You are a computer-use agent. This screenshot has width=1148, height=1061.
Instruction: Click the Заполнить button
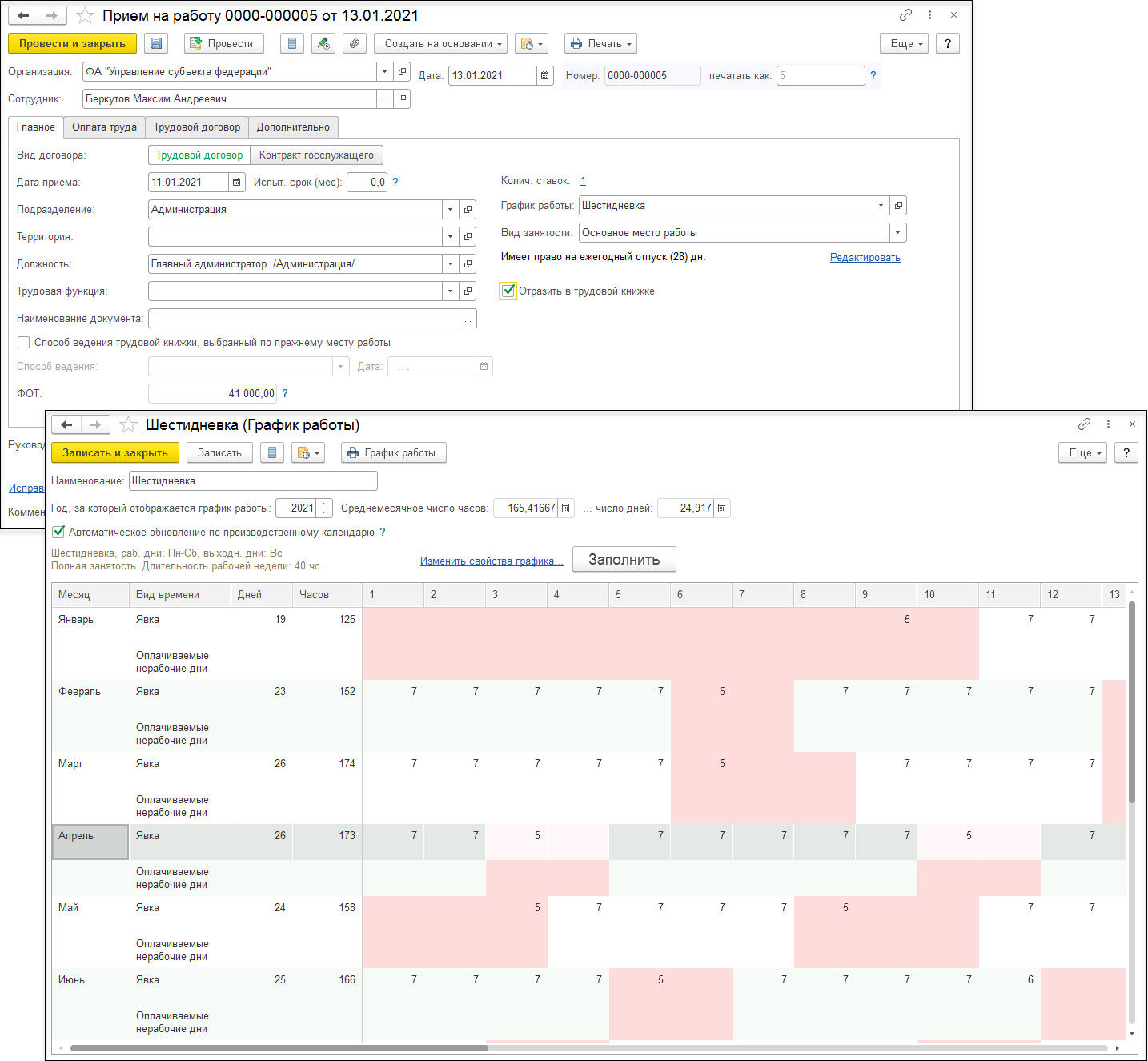click(624, 559)
